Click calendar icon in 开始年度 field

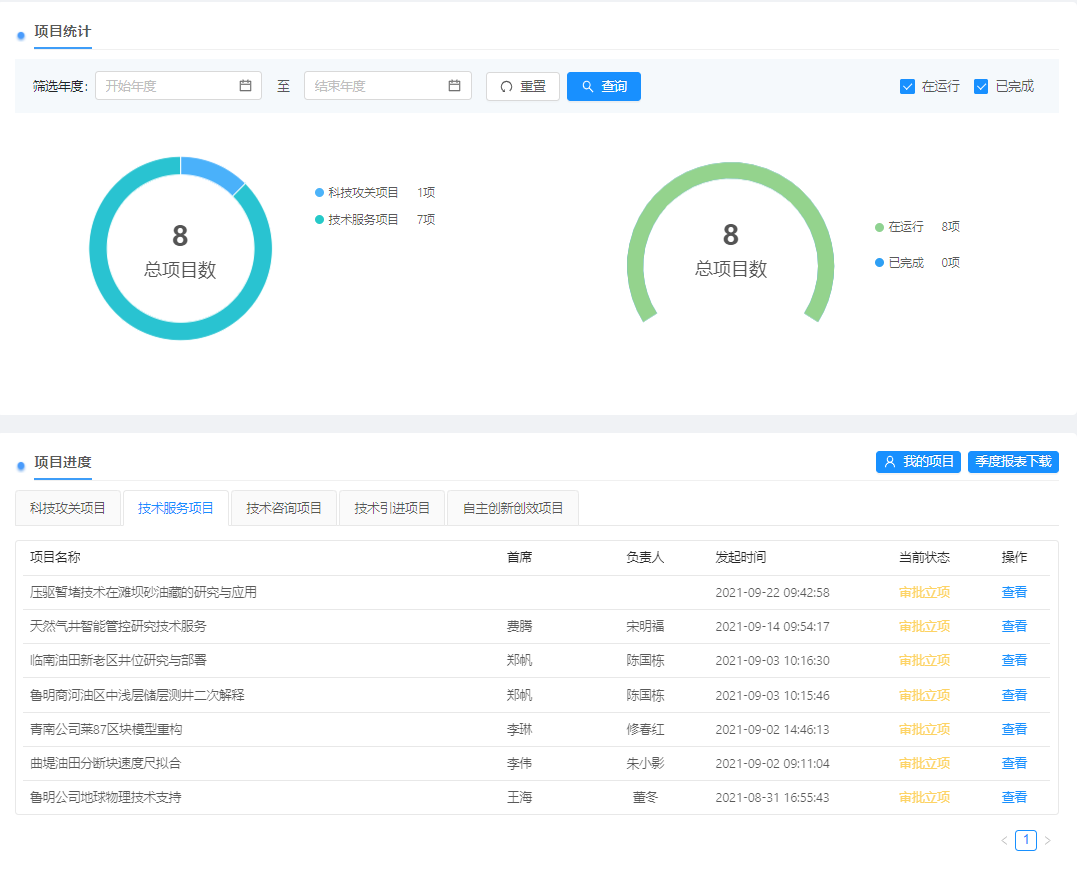245,86
